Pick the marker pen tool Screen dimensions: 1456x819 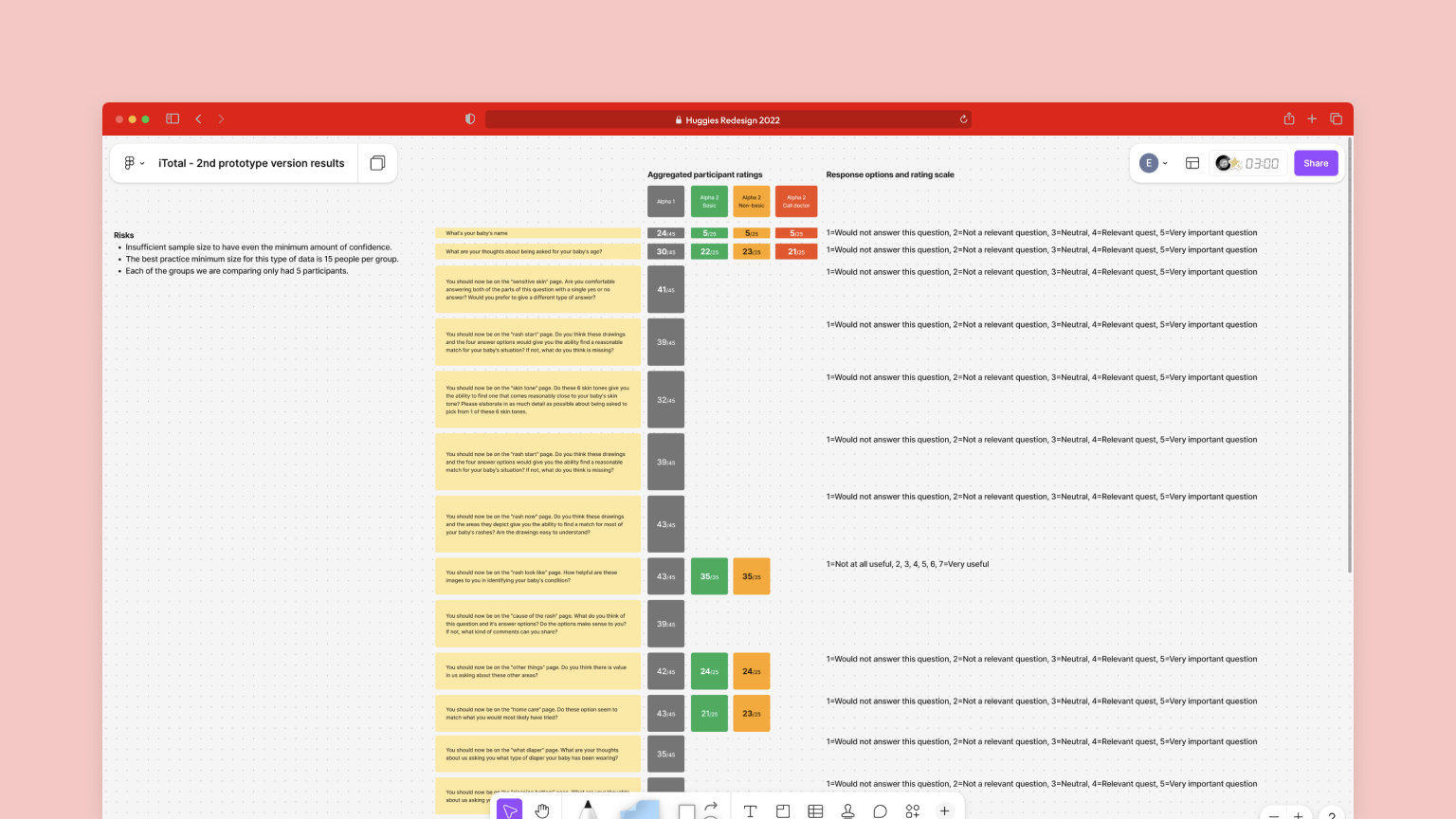pyautogui.click(x=588, y=810)
